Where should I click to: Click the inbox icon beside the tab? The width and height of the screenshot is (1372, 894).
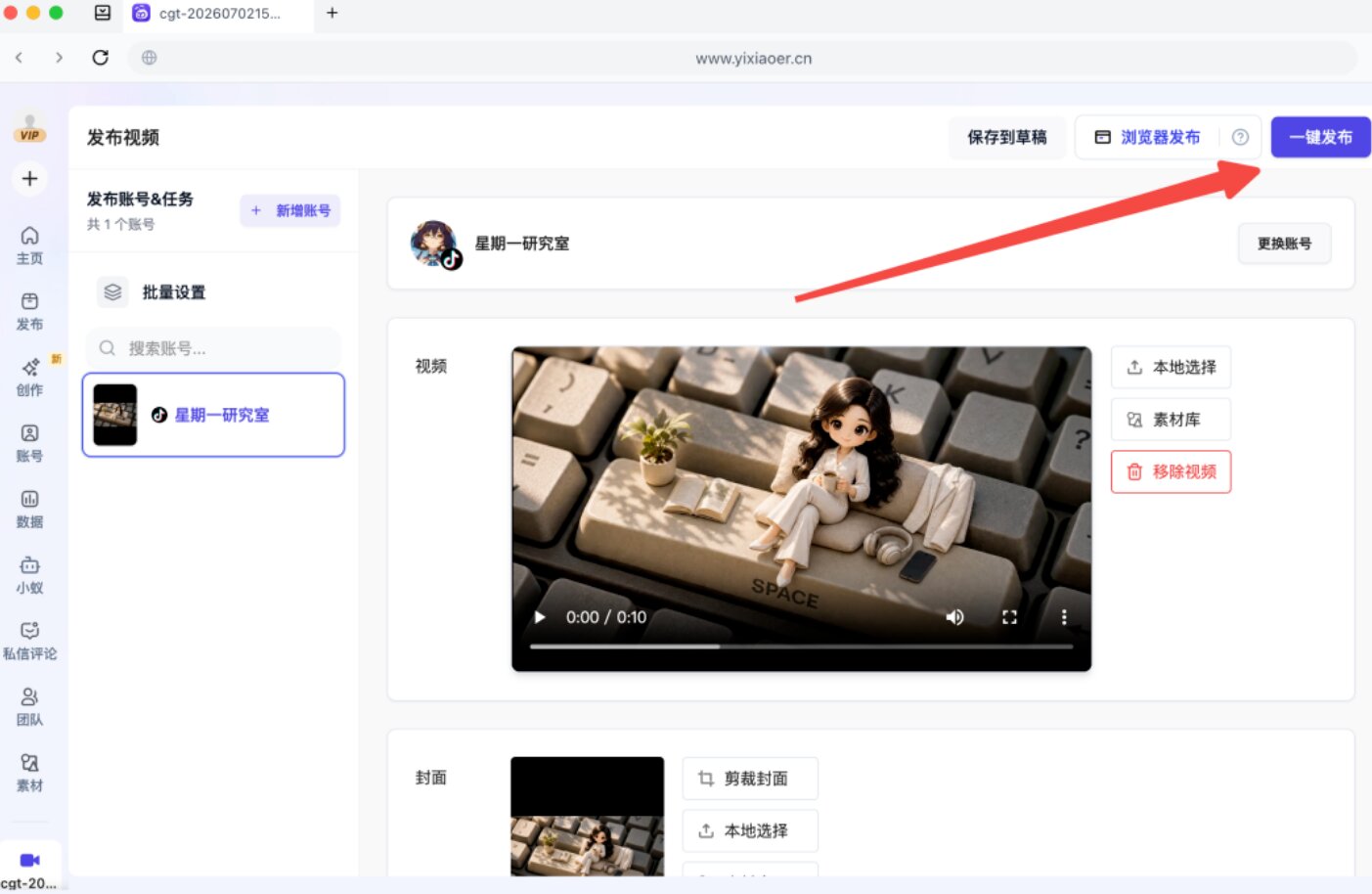103,13
